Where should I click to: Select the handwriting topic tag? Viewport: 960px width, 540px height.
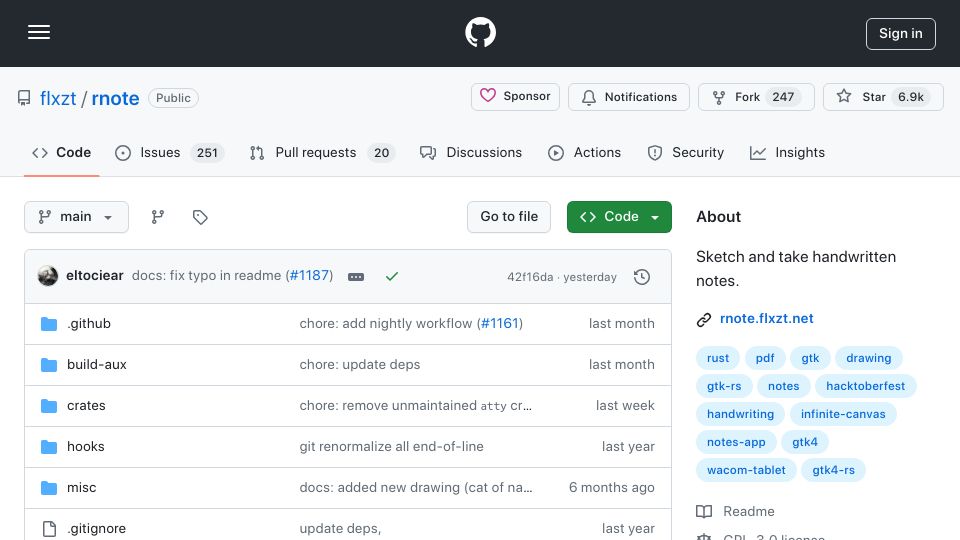tap(740, 414)
